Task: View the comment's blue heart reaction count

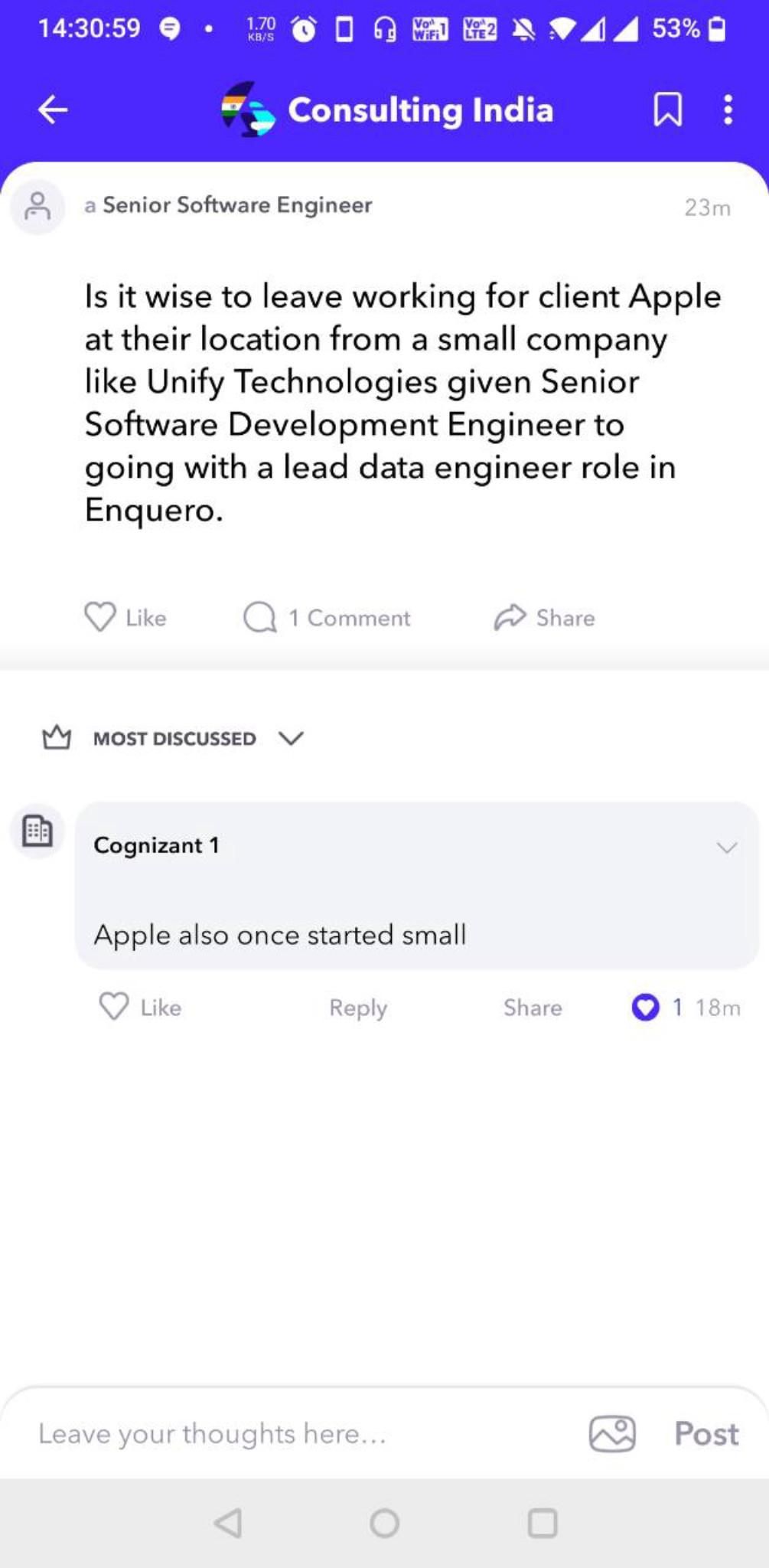Action: [657, 1007]
